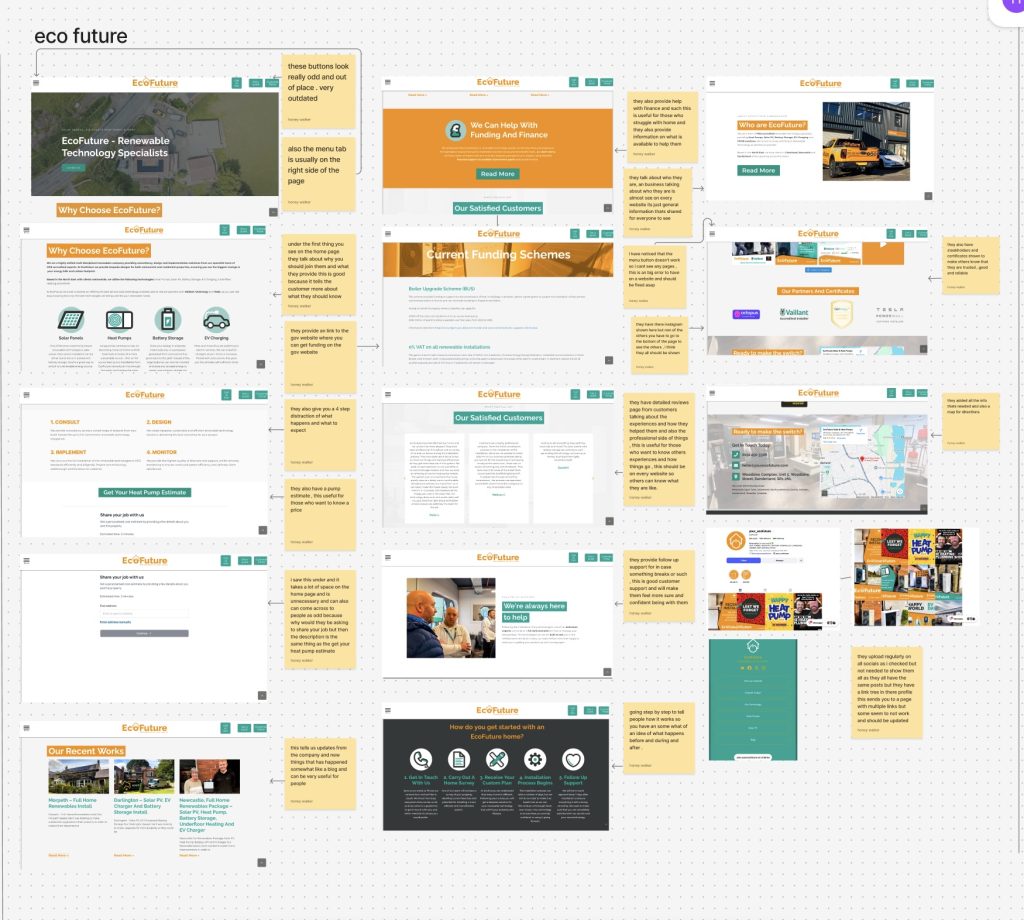Click the heart icon for Follow Up Support
The width and height of the screenshot is (1024, 920).
[573, 759]
